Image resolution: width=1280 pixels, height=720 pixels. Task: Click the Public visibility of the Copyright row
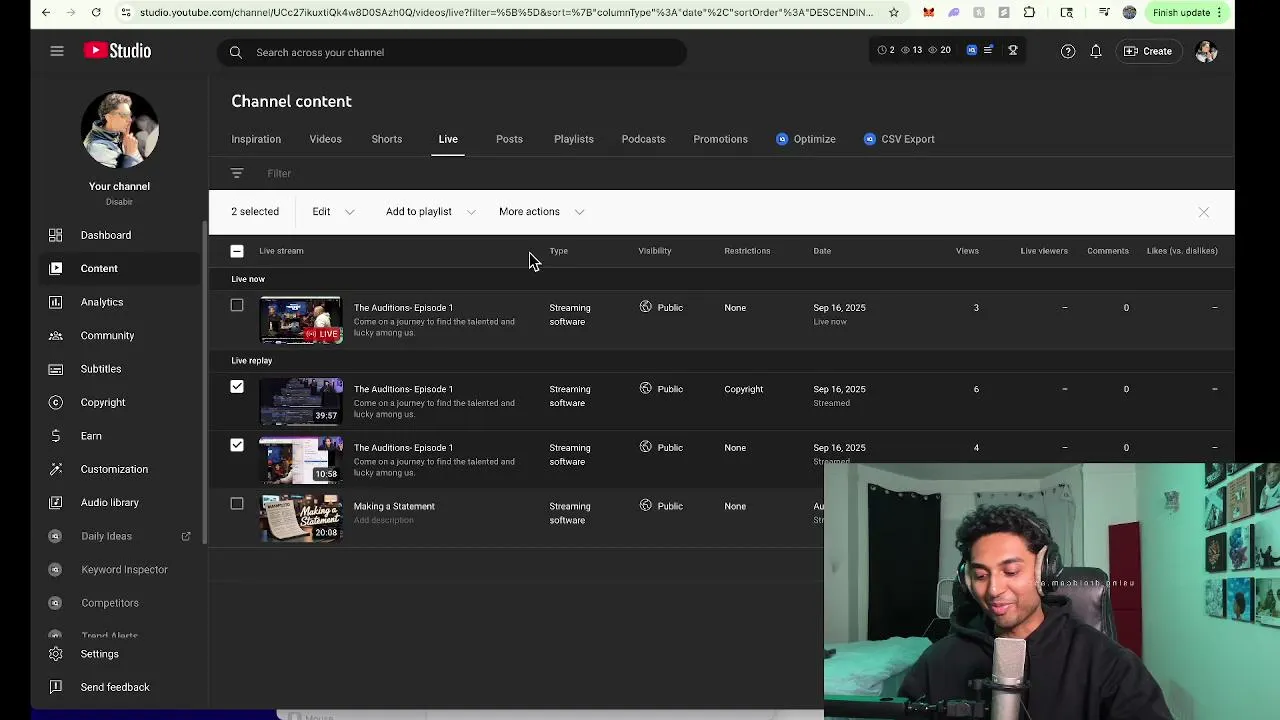(x=662, y=389)
